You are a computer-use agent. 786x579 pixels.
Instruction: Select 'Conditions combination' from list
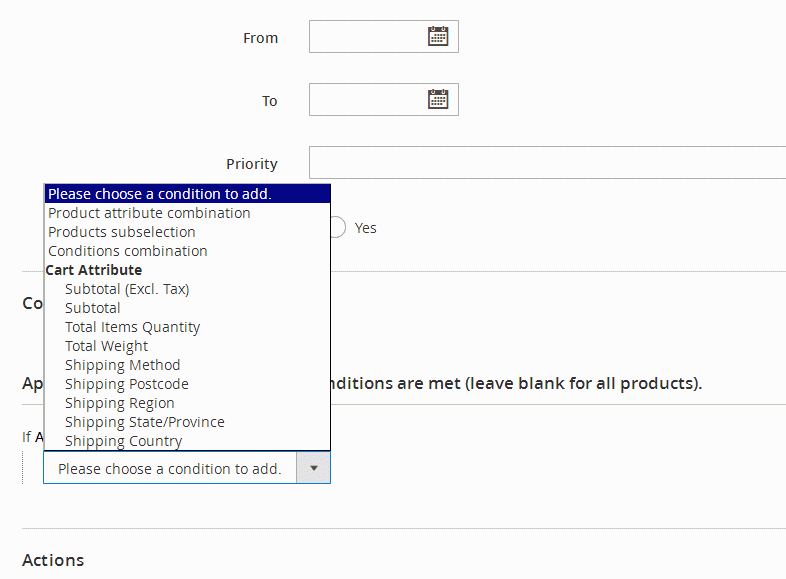click(128, 251)
